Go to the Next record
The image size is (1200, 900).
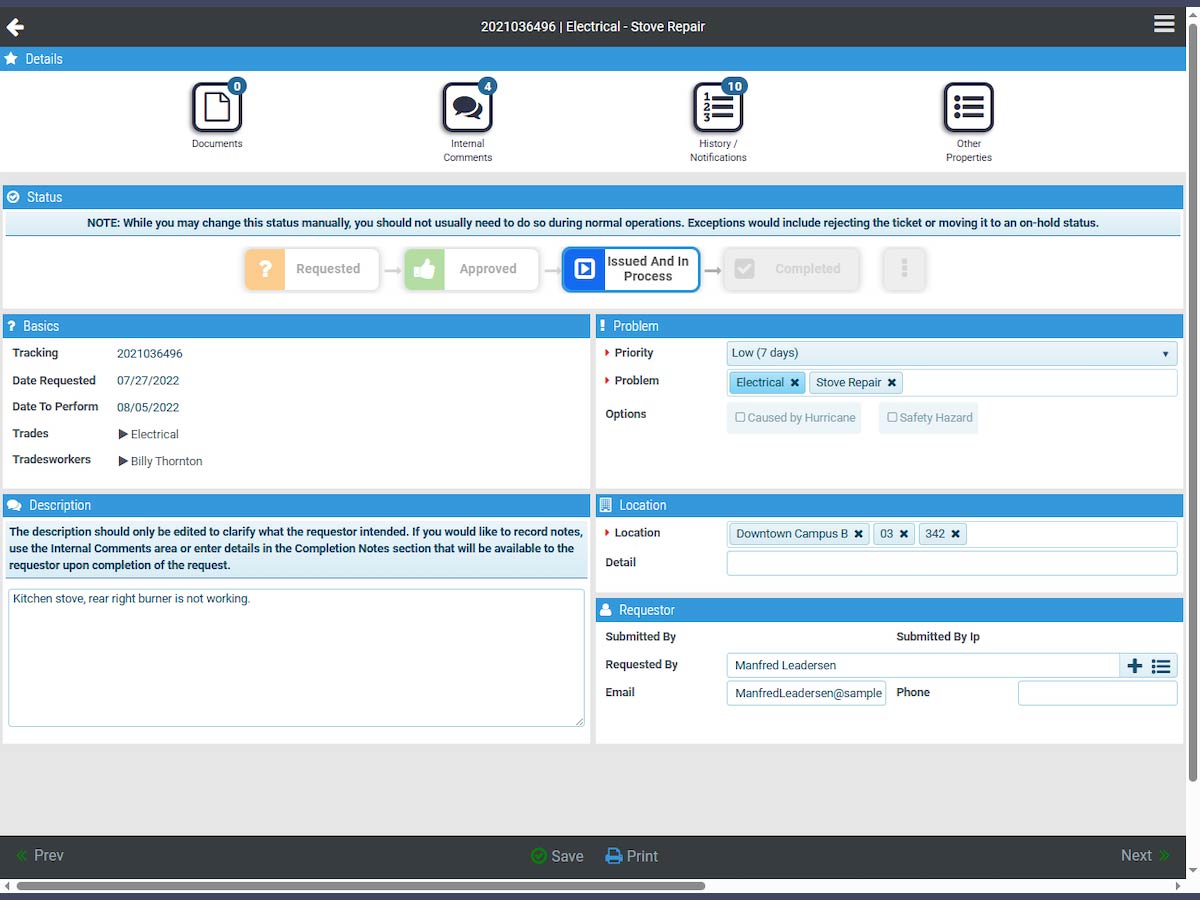[x=1145, y=856]
